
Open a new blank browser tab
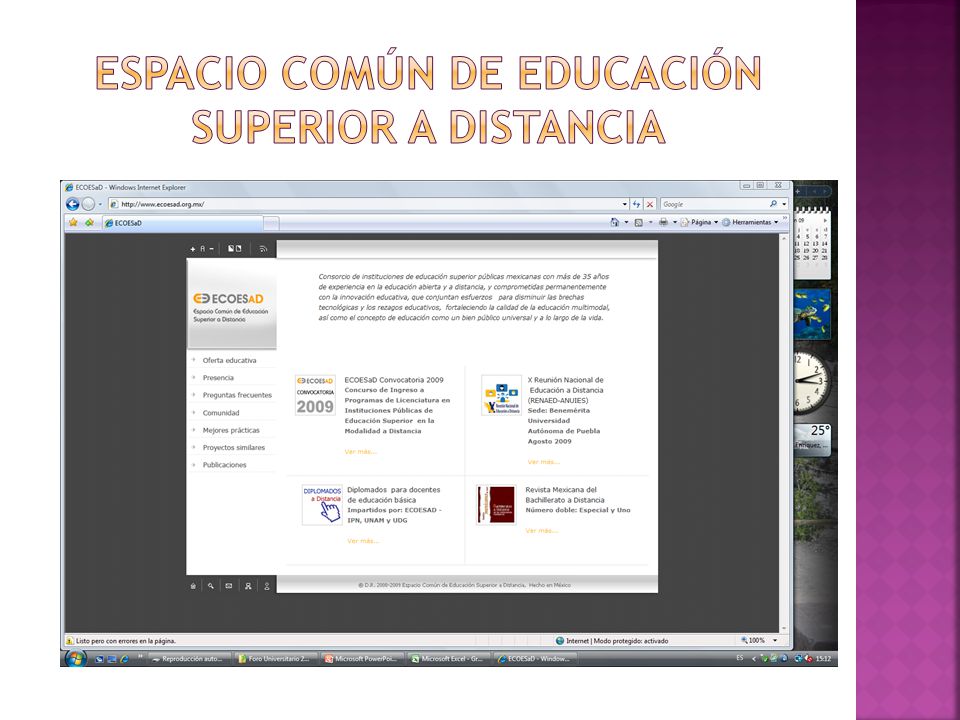tap(271, 223)
